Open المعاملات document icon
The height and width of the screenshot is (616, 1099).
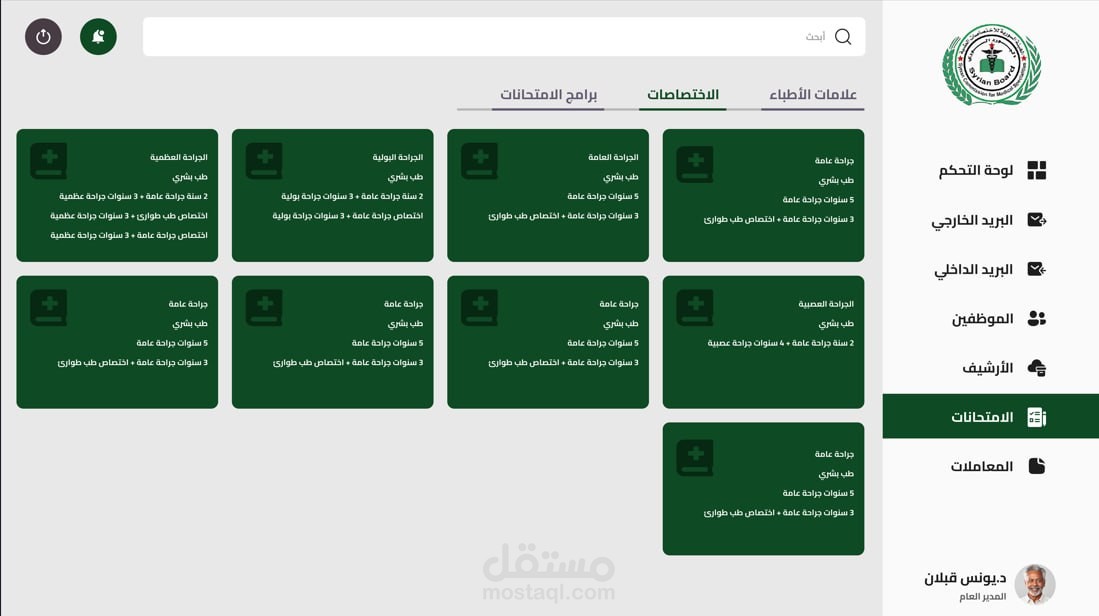(x=1037, y=466)
